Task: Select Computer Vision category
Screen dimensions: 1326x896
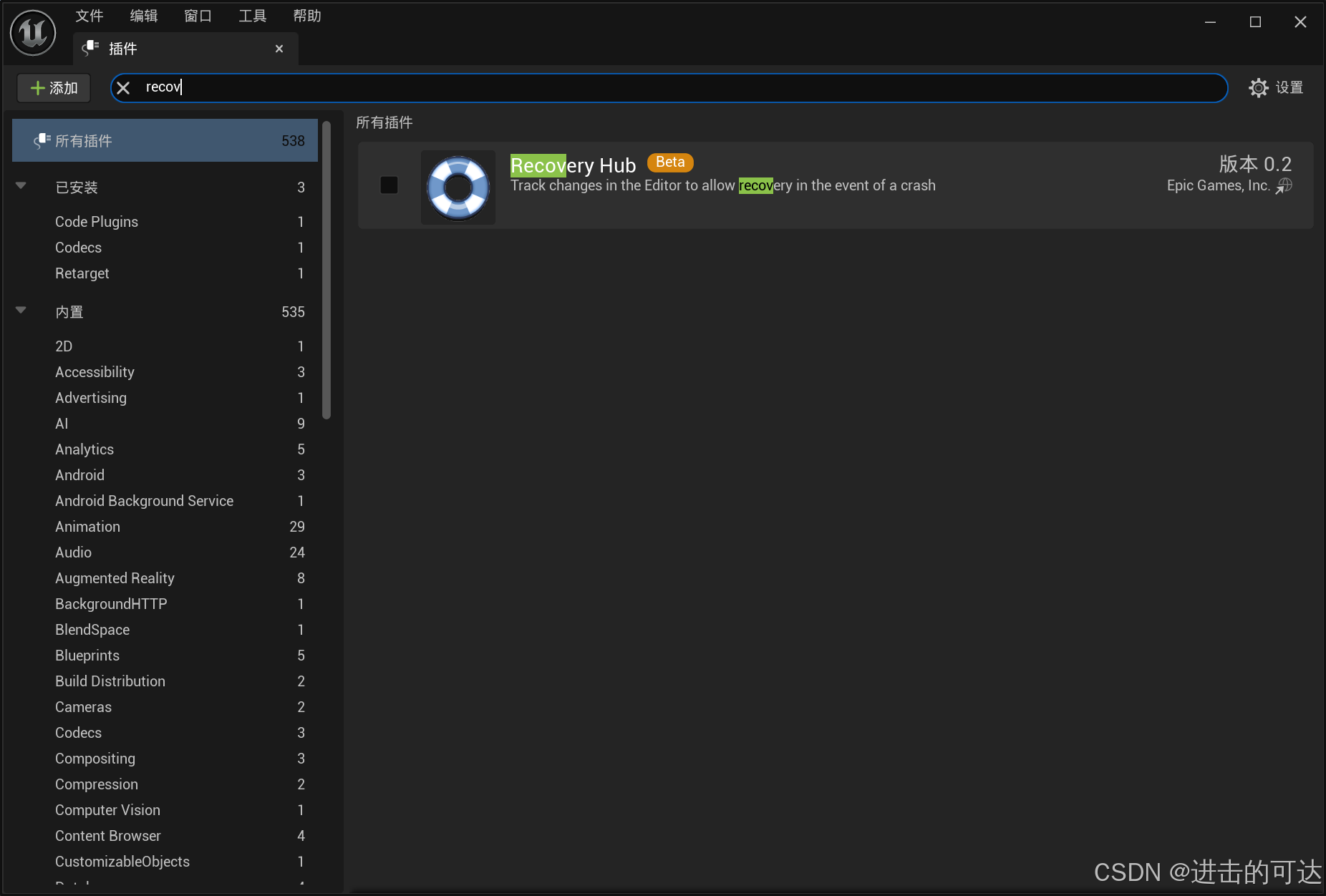Action: [x=165, y=810]
